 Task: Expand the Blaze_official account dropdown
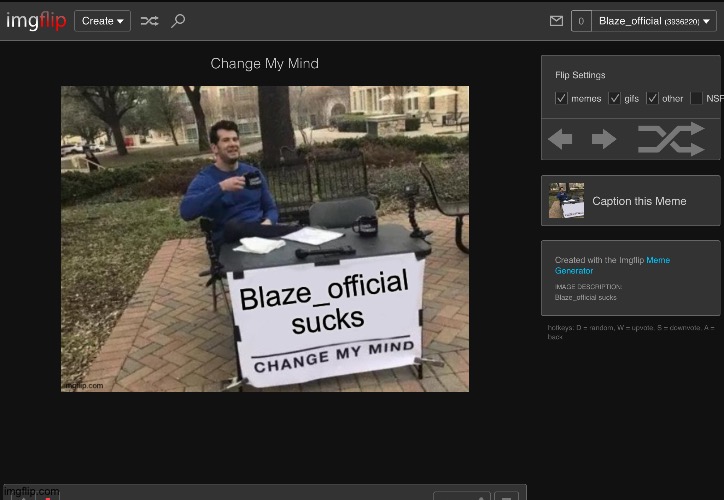pos(656,21)
